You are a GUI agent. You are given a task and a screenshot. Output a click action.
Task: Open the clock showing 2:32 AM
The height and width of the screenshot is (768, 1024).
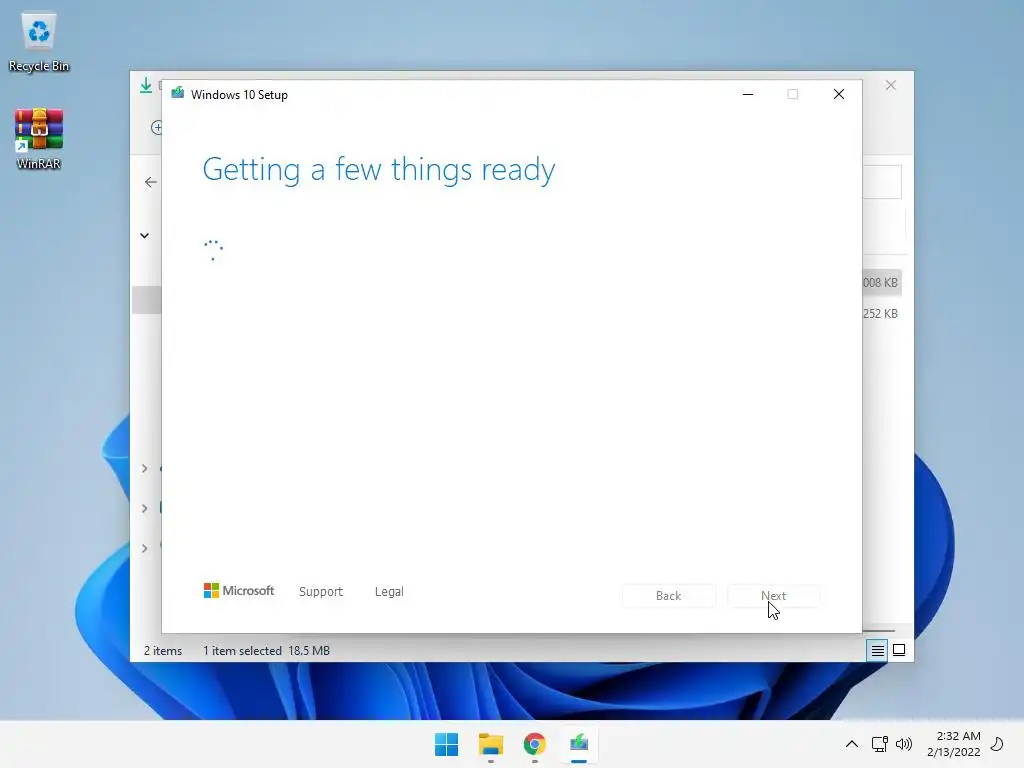pyautogui.click(x=953, y=744)
